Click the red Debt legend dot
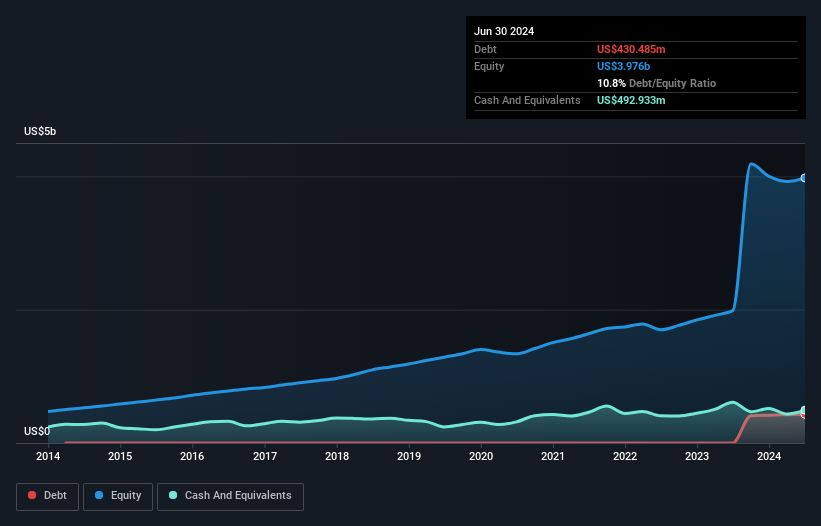The width and height of the screenshot is (821, 526). [32, 495]
